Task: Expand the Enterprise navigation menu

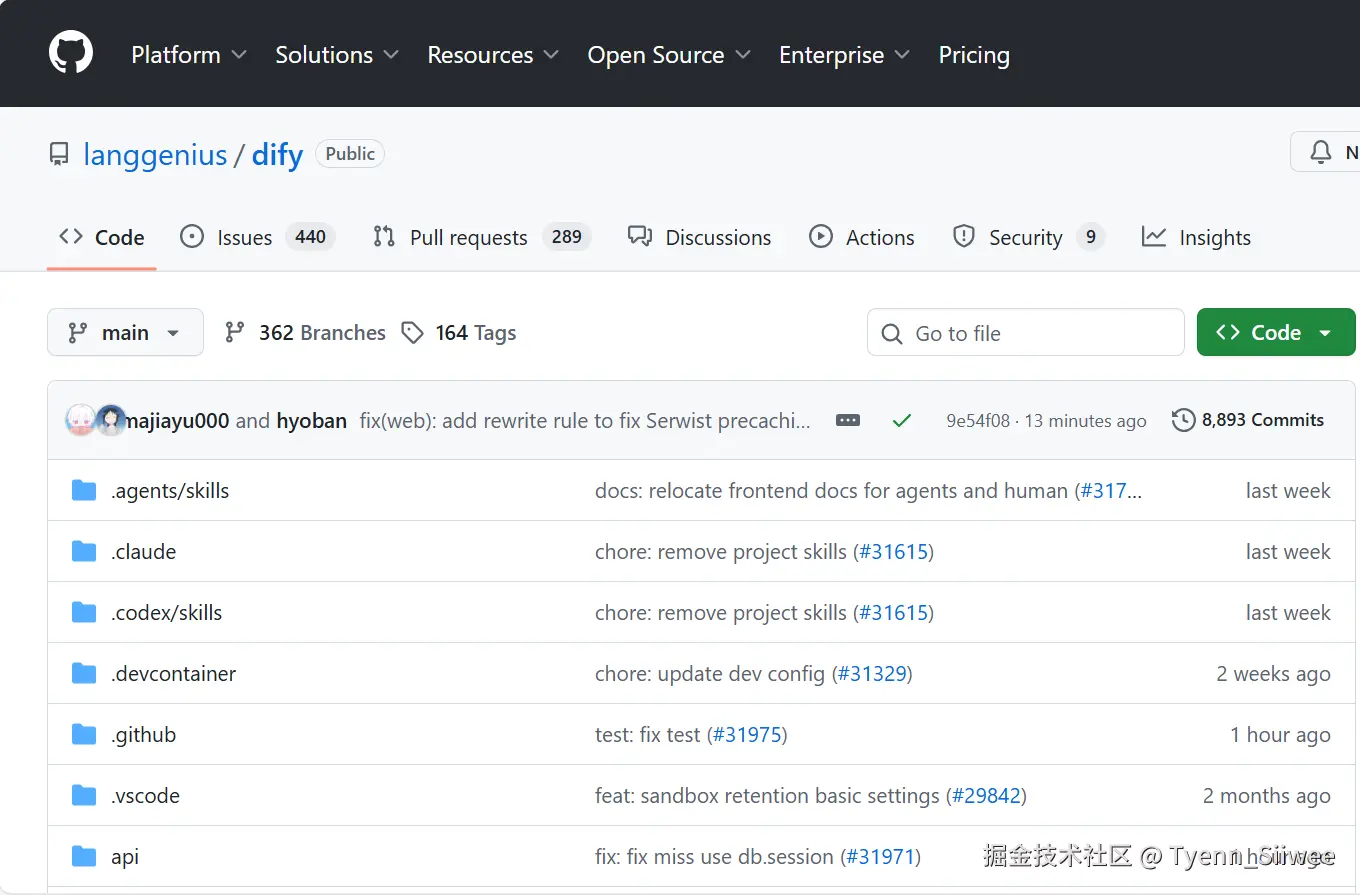Action: click(845, 55)
